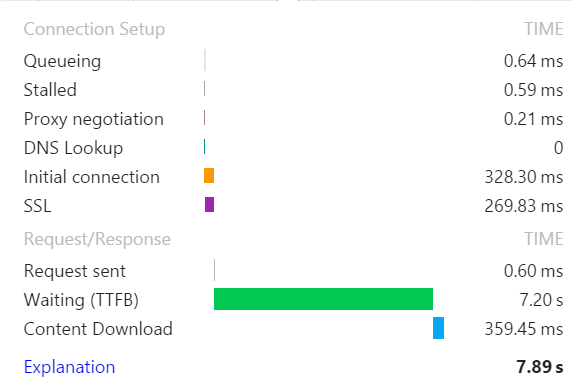Click the Waiting (TTFB) label
Viewport: 572px width, 387px height.
(81, 300)
